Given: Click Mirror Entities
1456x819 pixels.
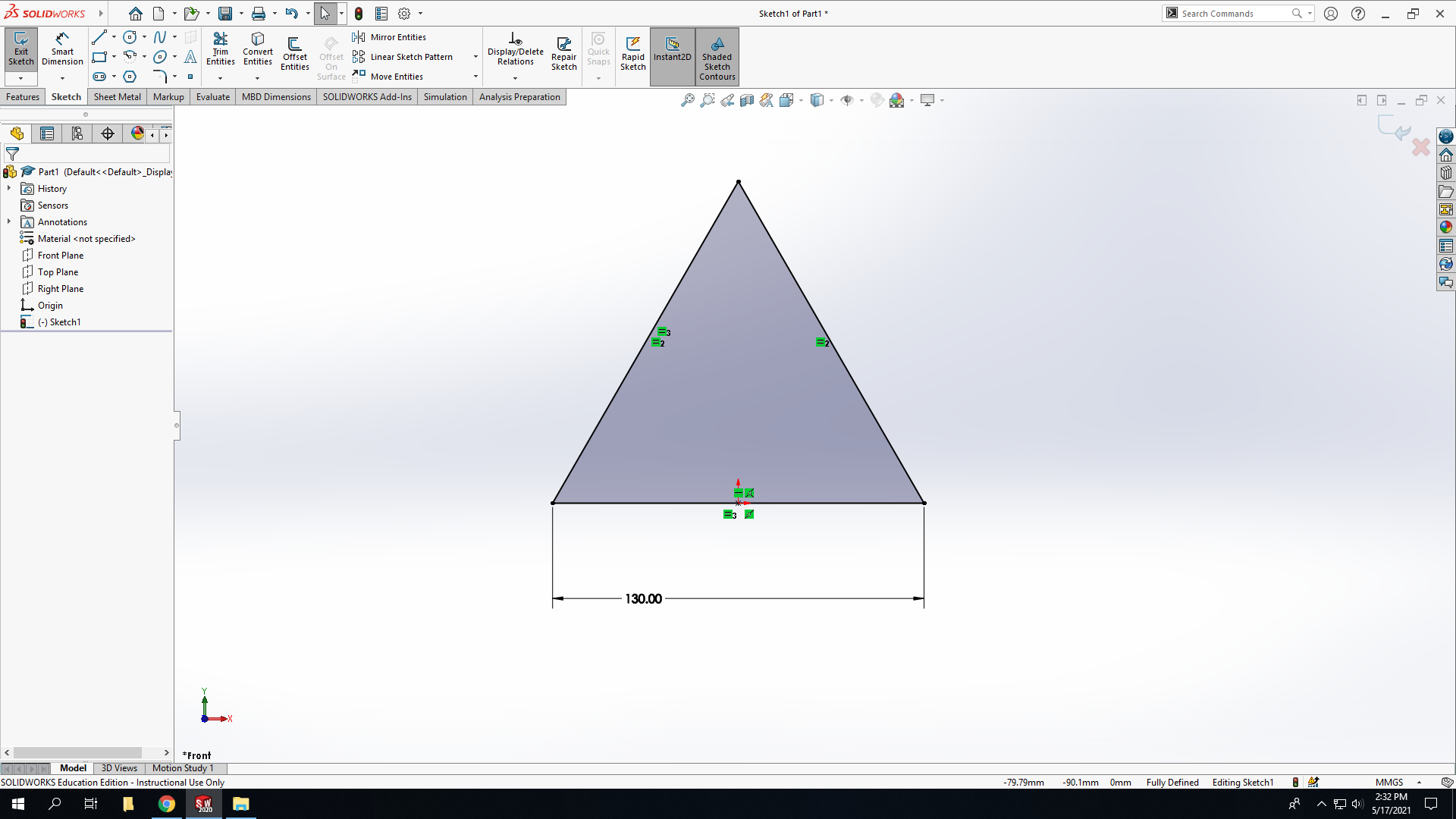Looking at the screenshot, I should [389, 37].
